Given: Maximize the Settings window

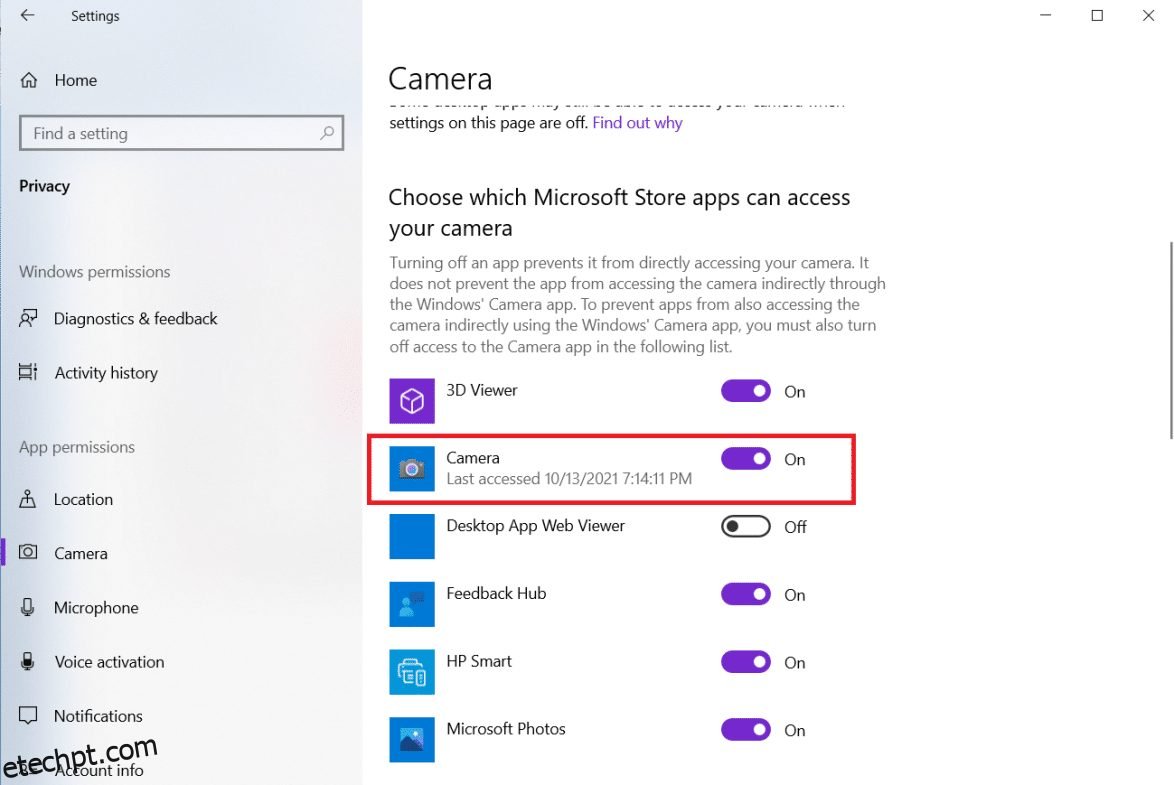Looking at the screenshot, I should [x=1097, y=15].
